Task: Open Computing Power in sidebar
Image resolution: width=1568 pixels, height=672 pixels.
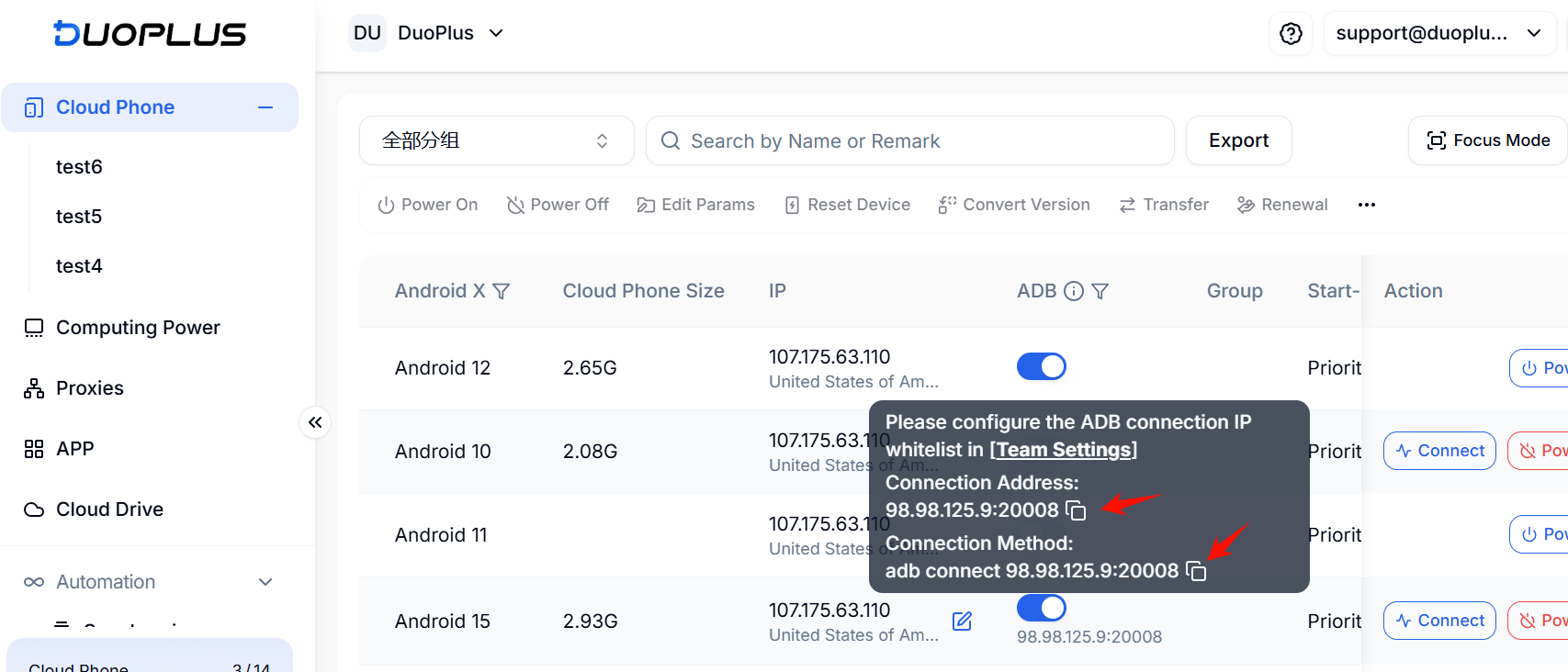Action: [x=138, y=328]
